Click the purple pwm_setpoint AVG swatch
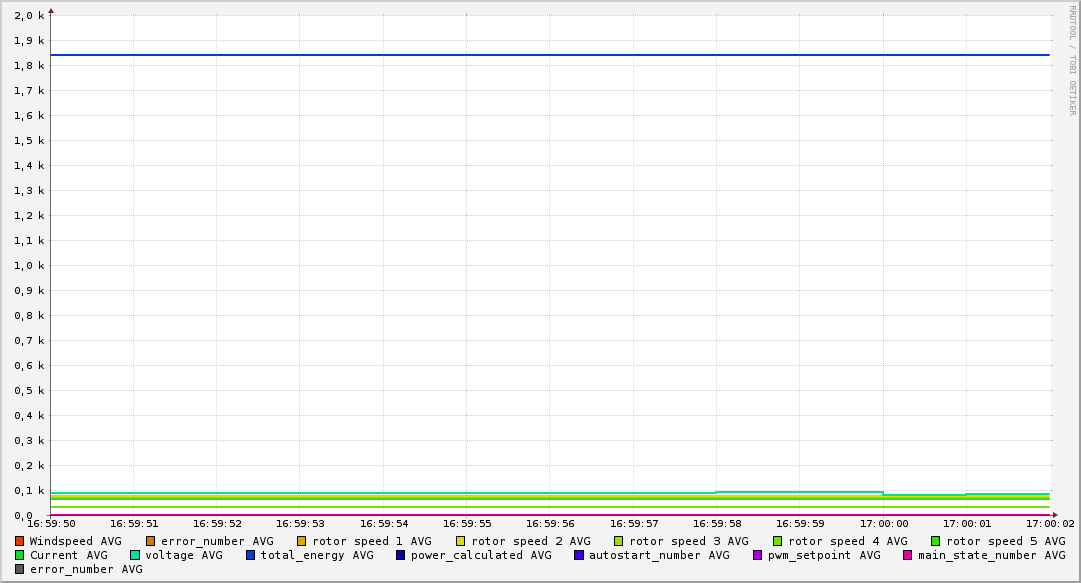The height and width of the screenshot is (583, 1081). [x=757, y=555]
